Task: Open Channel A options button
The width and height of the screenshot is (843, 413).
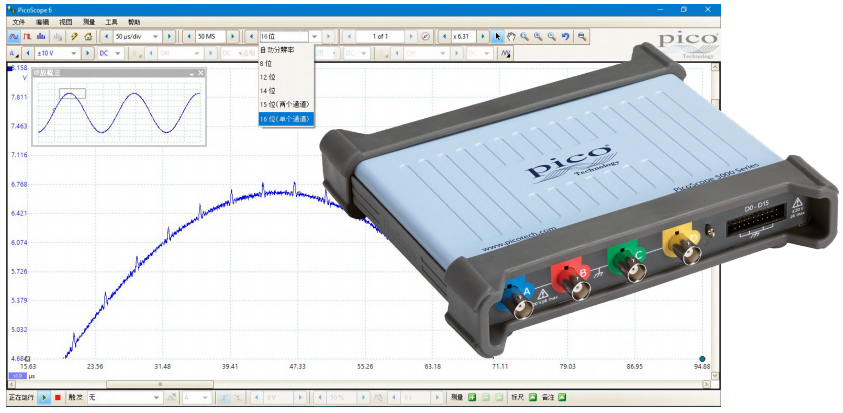Action: click(x=14, y=54)
